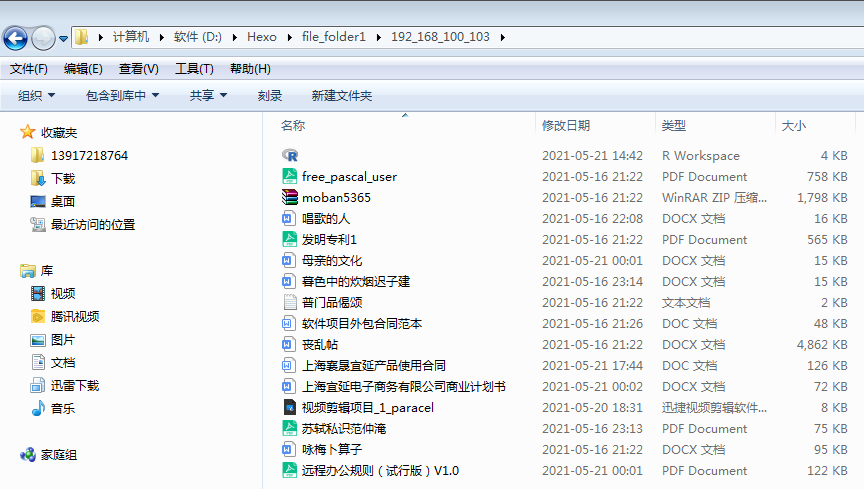
Task: Open the 迅雷下载 library icon
Action: point(37,385)
